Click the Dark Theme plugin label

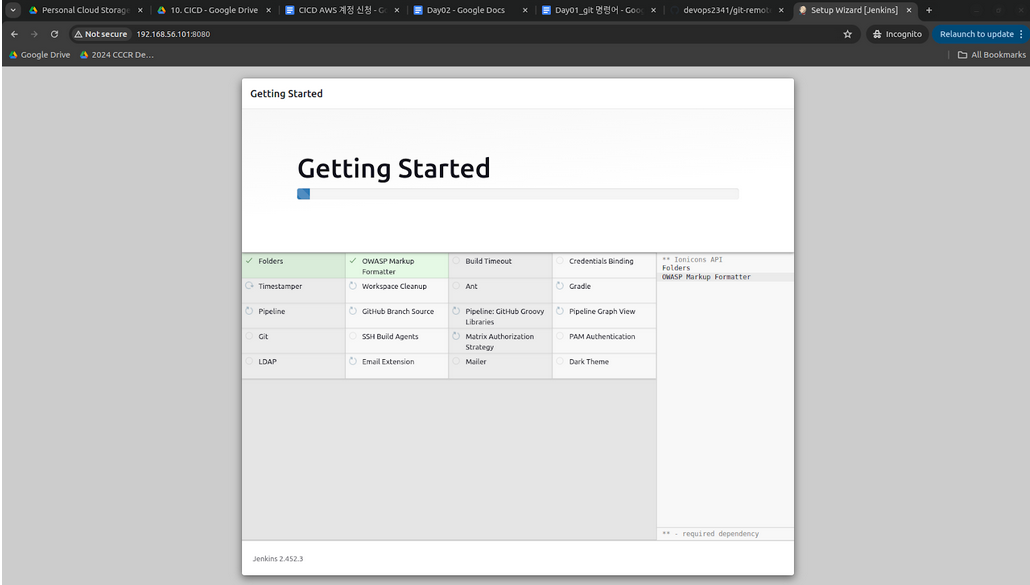pos(589,362)
